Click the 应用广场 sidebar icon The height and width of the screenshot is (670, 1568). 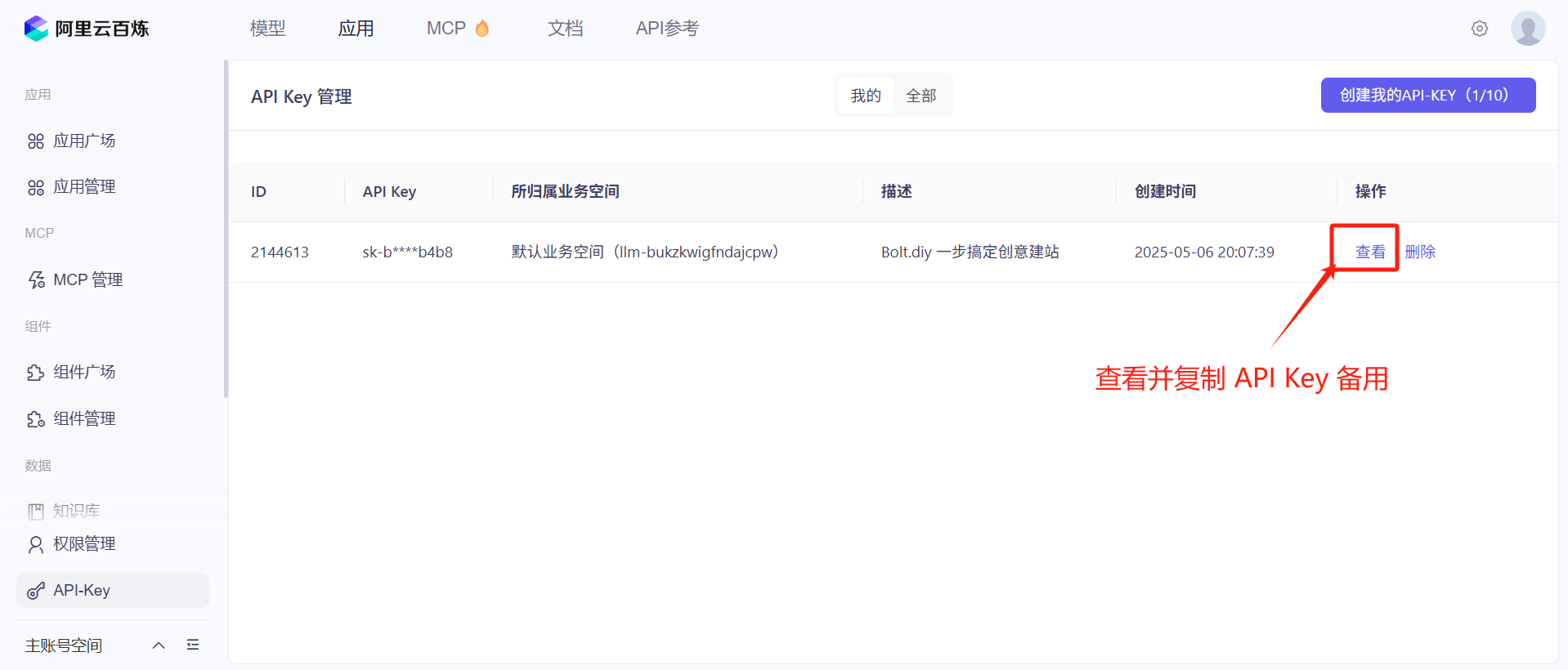(36, 141)
